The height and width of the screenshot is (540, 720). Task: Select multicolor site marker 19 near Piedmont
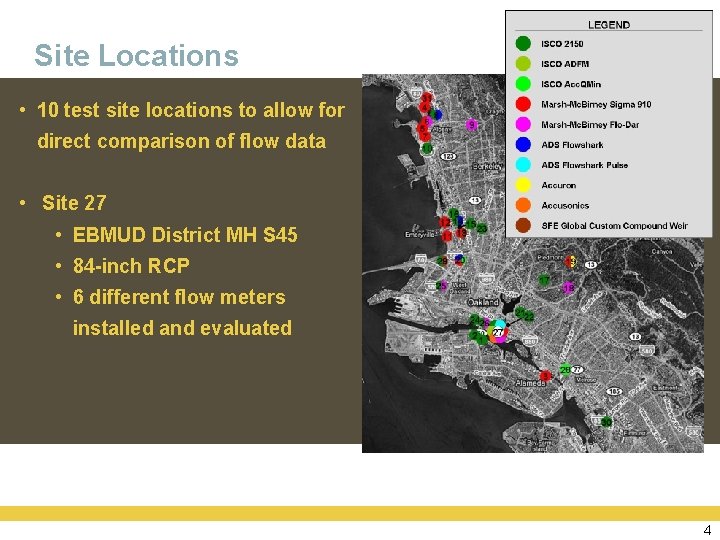570,262
